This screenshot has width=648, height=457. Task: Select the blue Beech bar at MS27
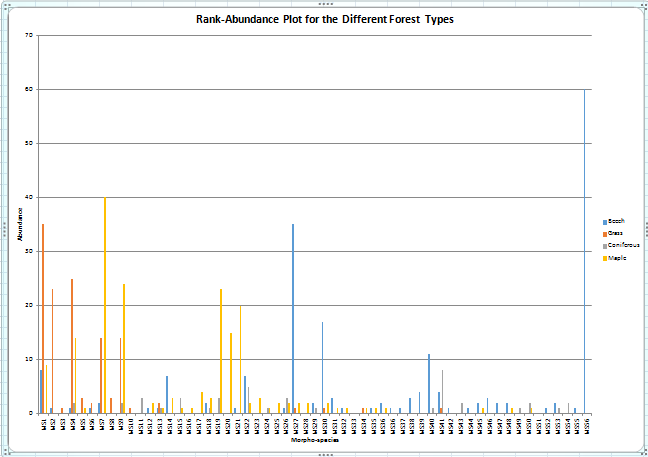pos(293,319)
